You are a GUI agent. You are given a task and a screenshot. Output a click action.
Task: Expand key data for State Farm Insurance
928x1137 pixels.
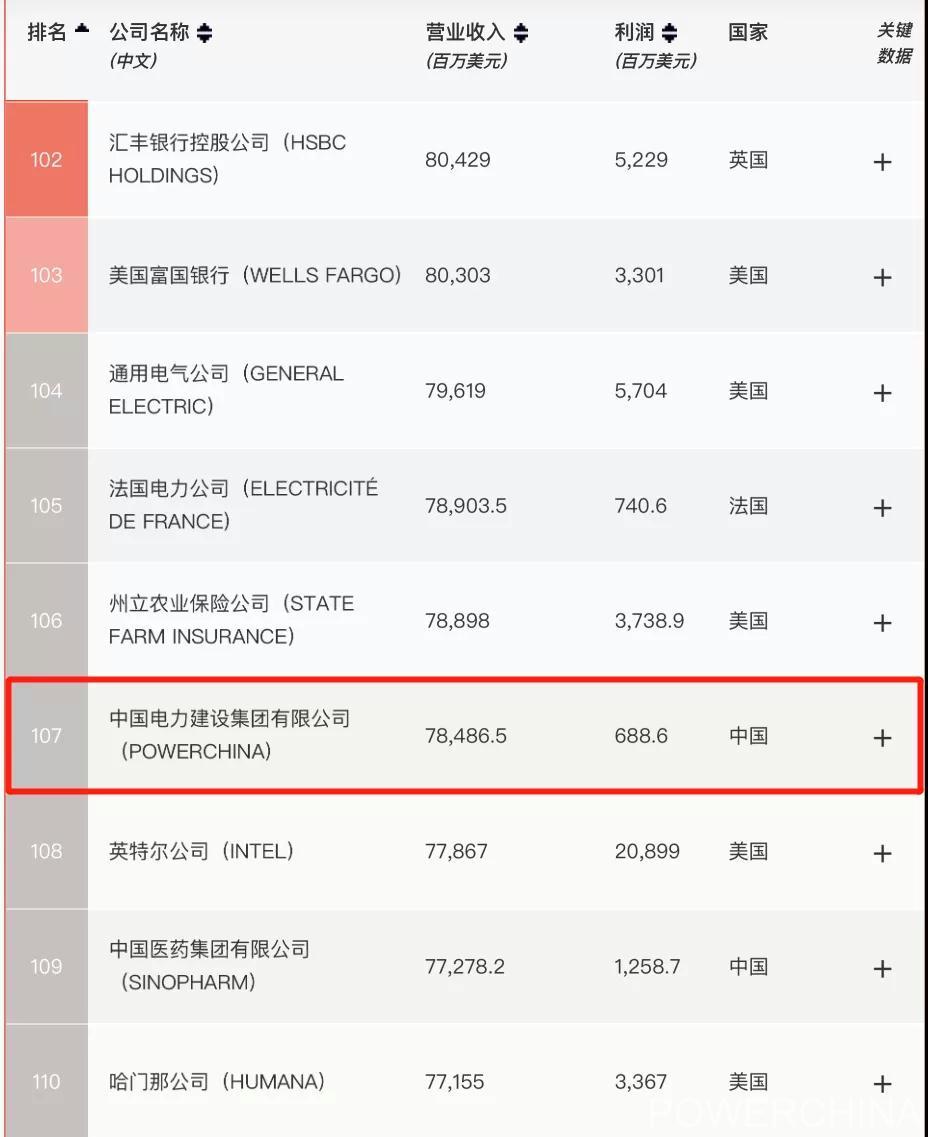click(882, 622)
